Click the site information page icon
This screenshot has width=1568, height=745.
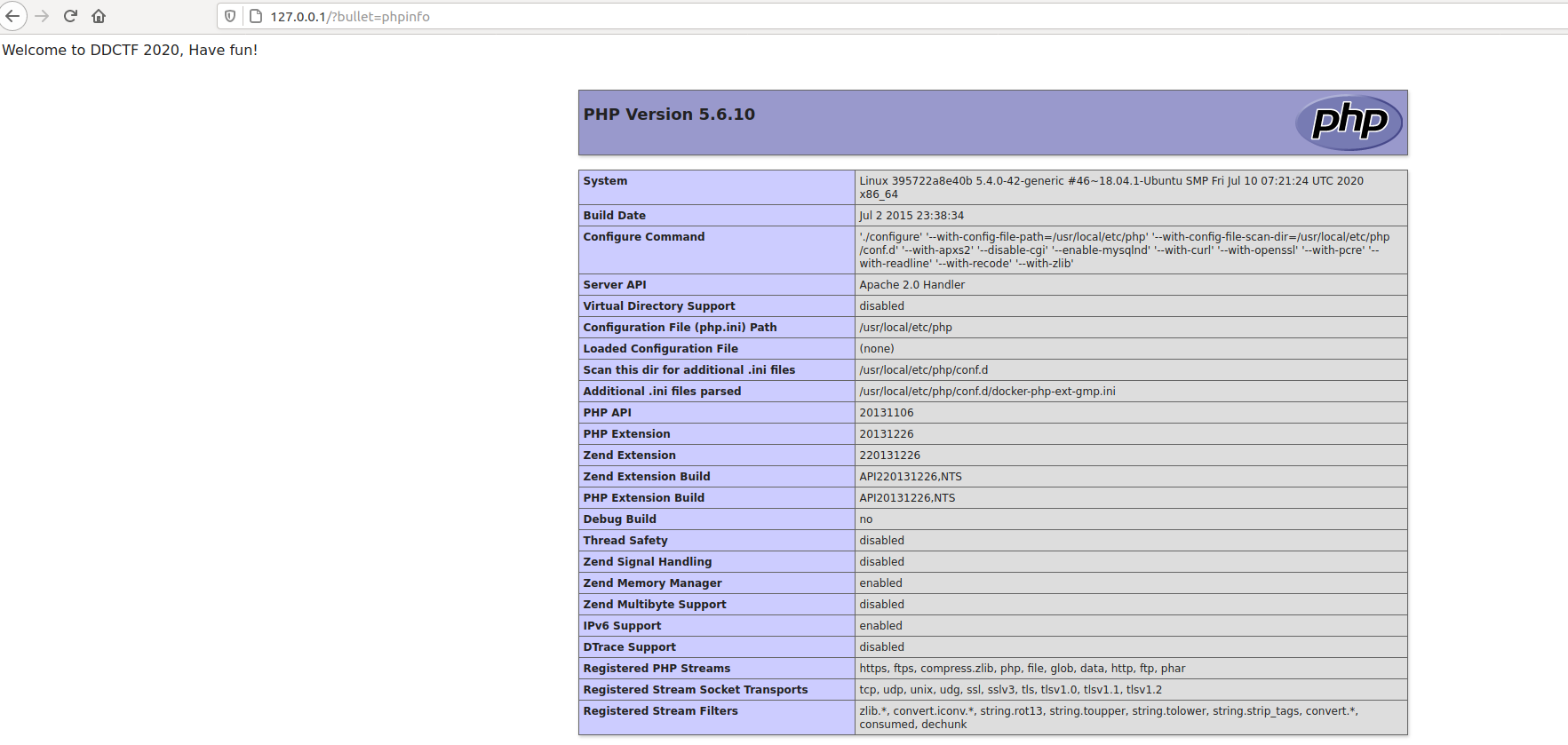click(255, 16)
